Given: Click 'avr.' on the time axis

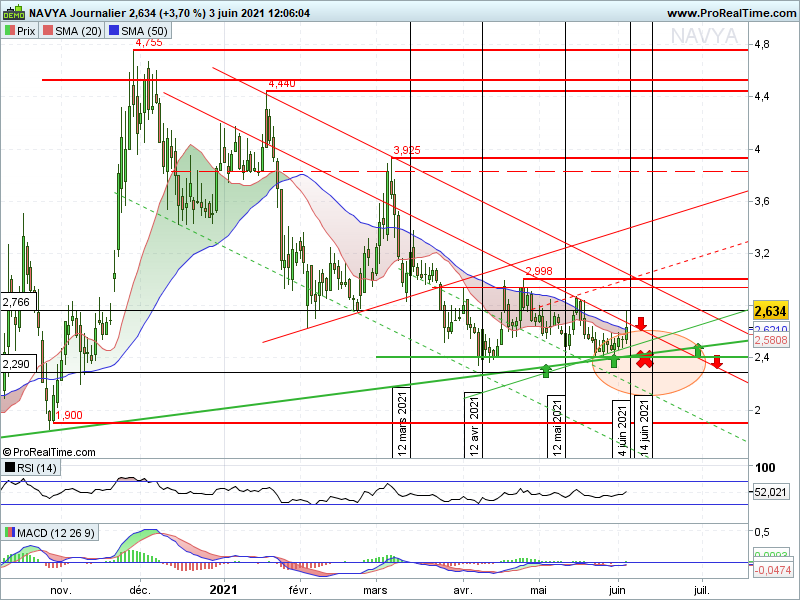Looking at the screenshot, I should point(462,590).
